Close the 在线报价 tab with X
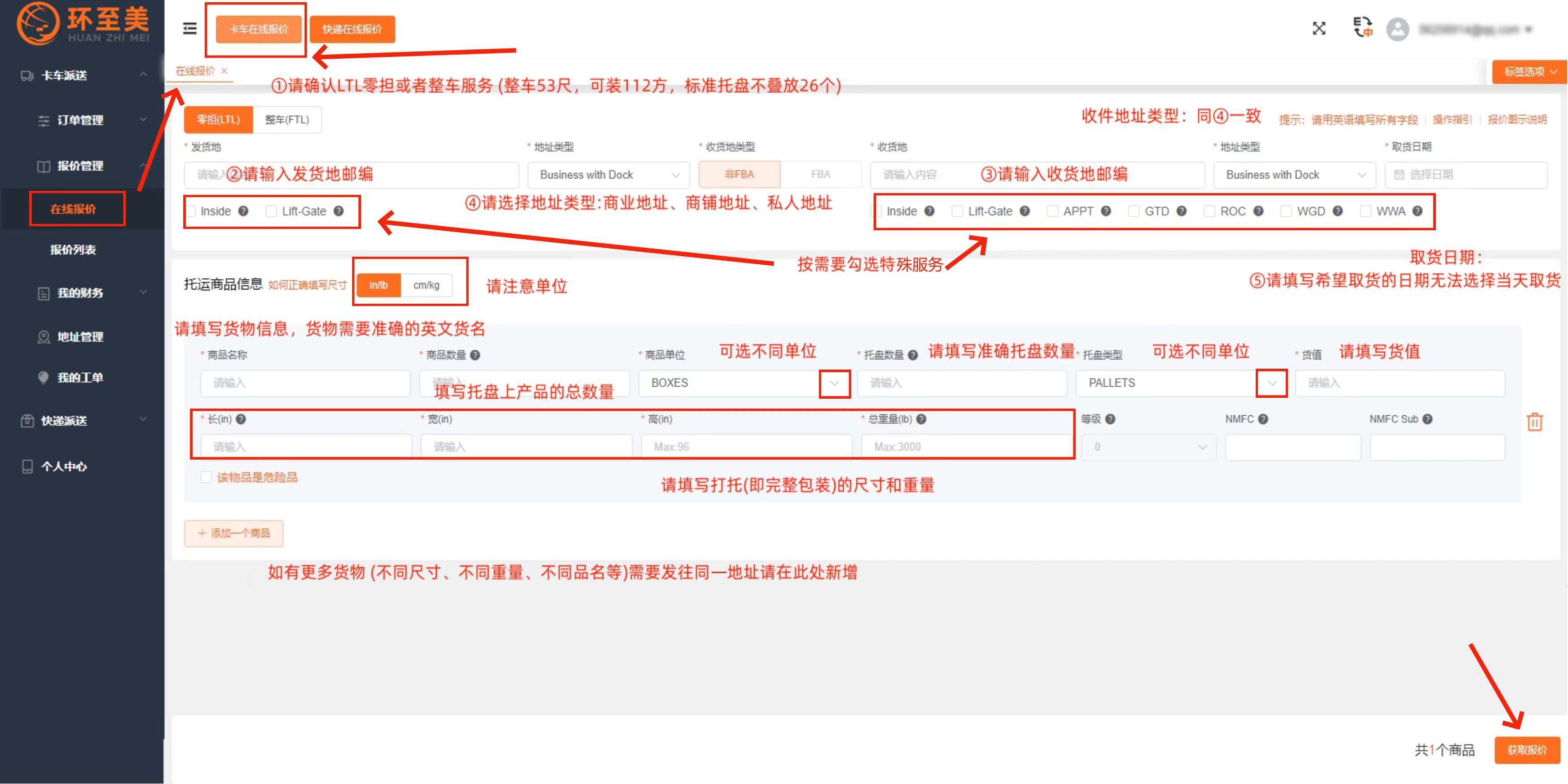1568x784 pixels. (x=224, y=71)
